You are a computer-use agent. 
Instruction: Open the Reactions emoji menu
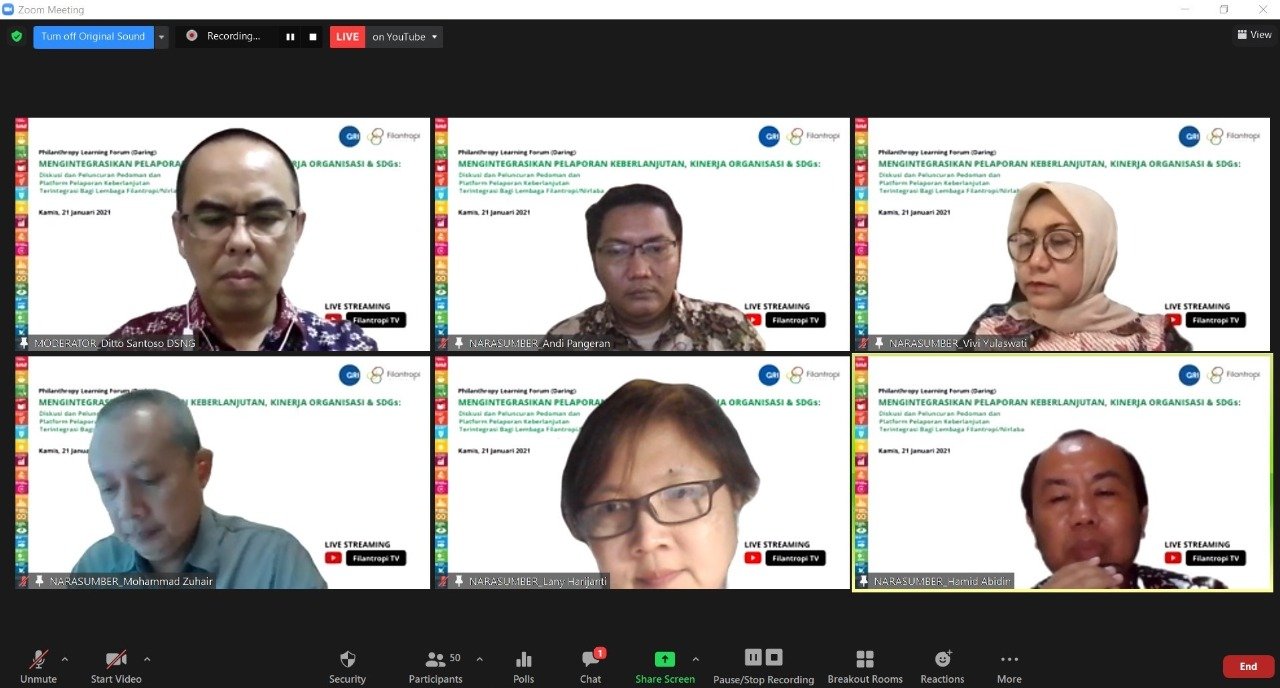click(x=942, y=660)
